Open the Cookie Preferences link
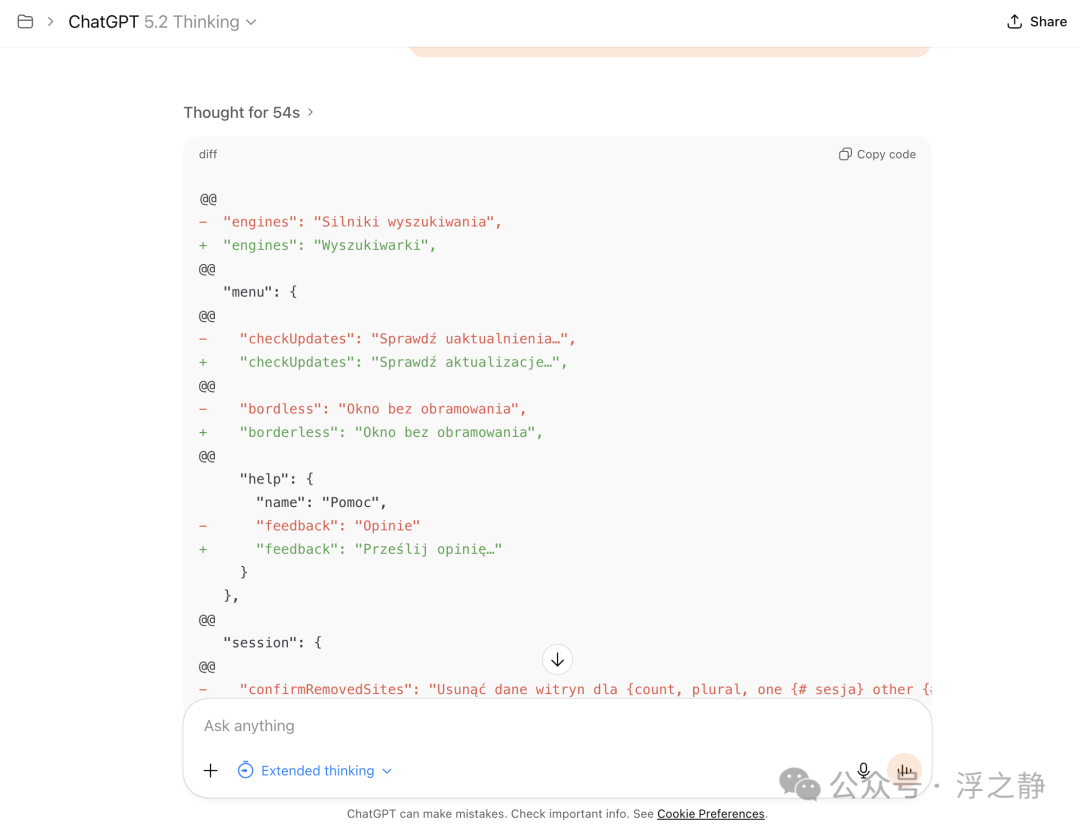The image size is (1080, 829). point(711,814)
